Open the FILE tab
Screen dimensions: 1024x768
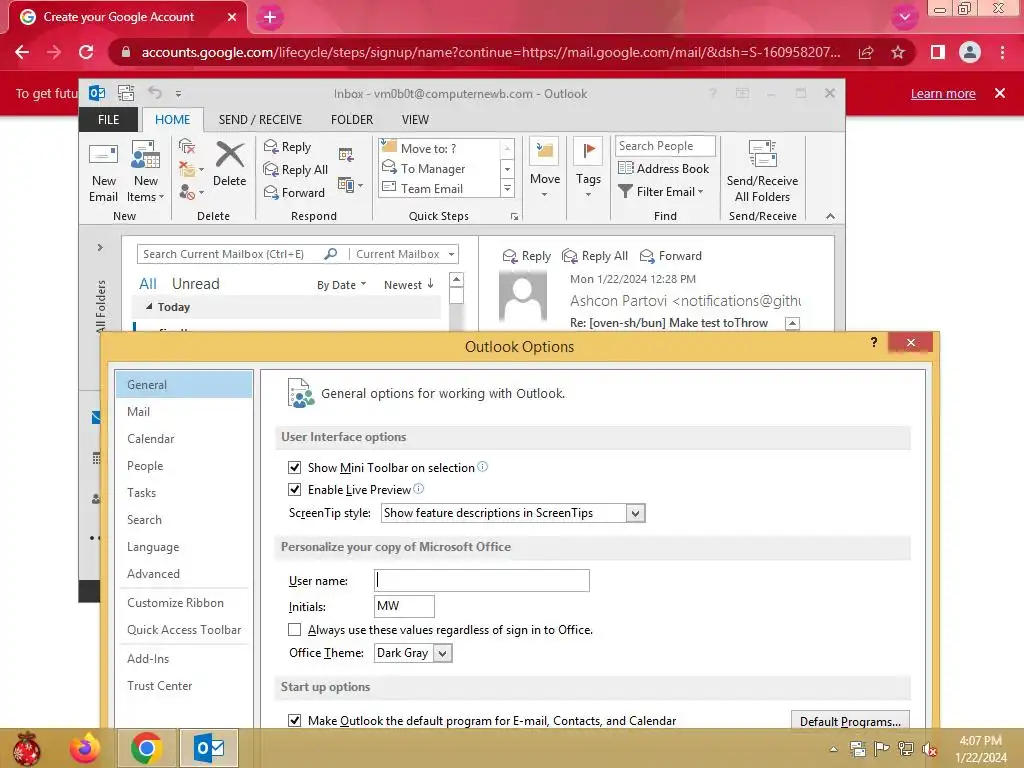click(108, 120)
